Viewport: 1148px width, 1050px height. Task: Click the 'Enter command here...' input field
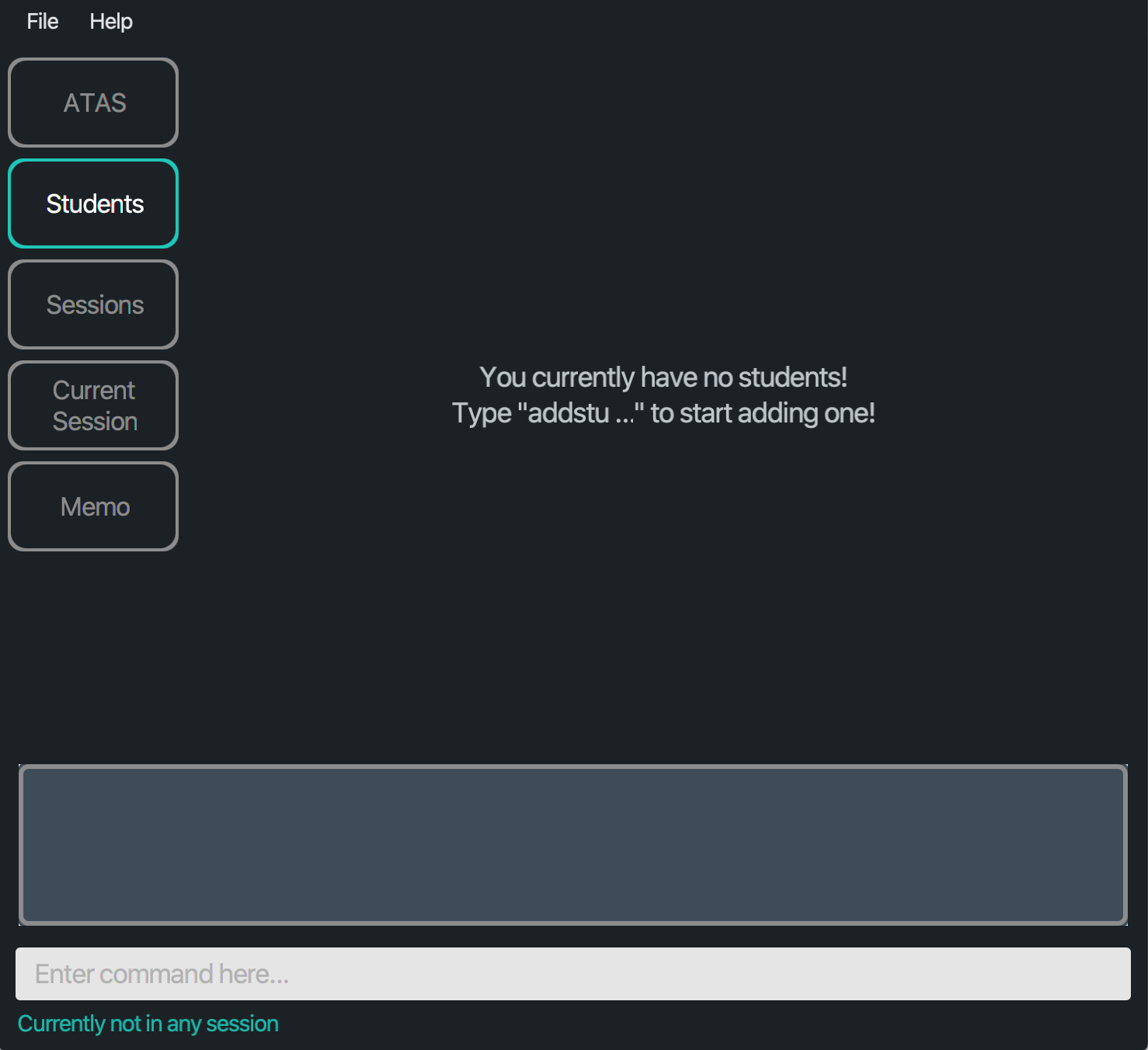(573, 974)
